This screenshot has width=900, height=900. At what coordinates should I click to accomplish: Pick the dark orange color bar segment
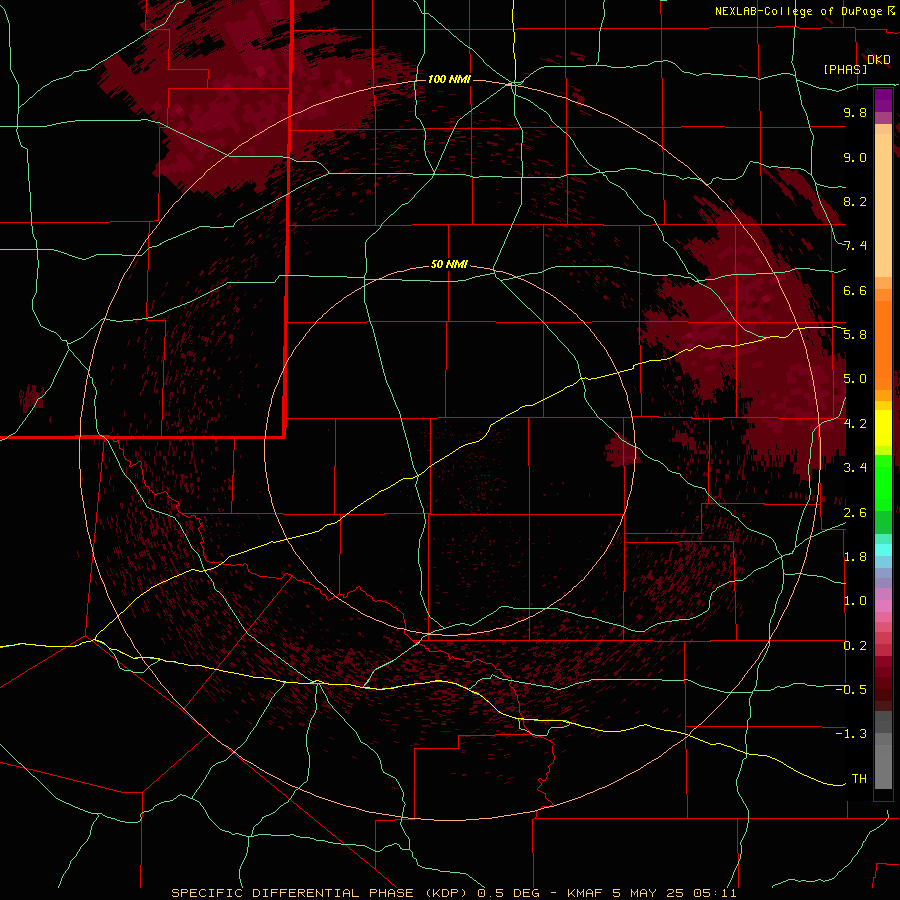pyautogui.click(x=883, y=344)
